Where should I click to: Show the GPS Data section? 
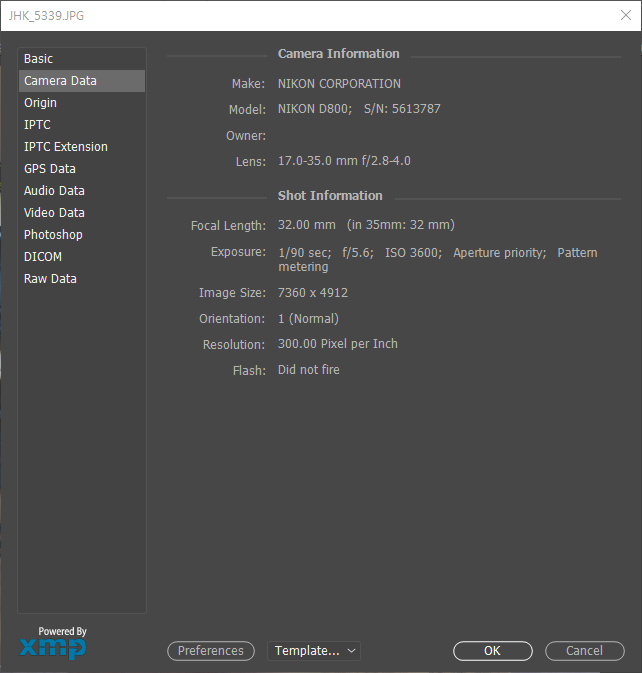coord(82,169)
